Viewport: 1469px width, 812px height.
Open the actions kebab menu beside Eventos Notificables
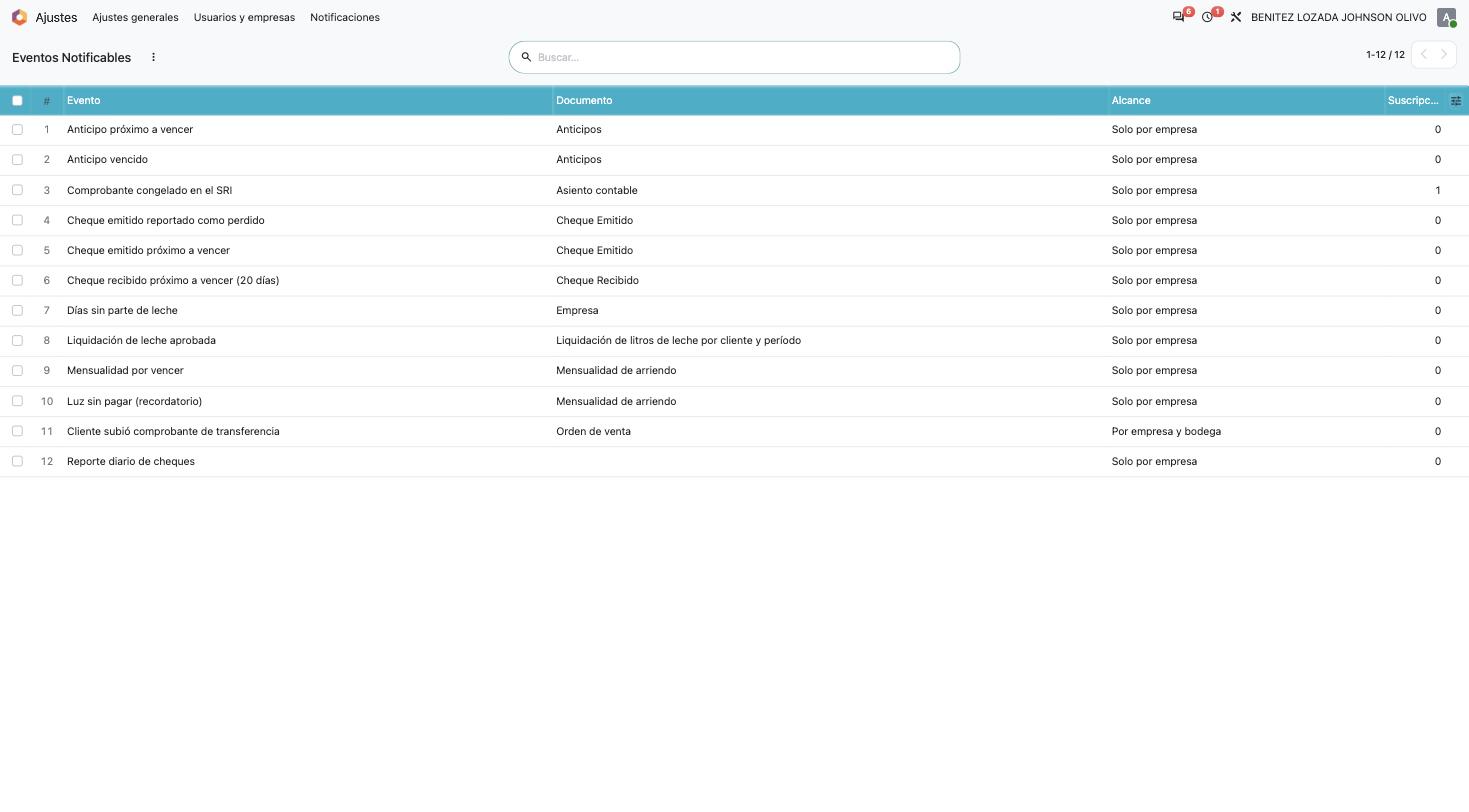pyautogui.click(x=153, y=57)
